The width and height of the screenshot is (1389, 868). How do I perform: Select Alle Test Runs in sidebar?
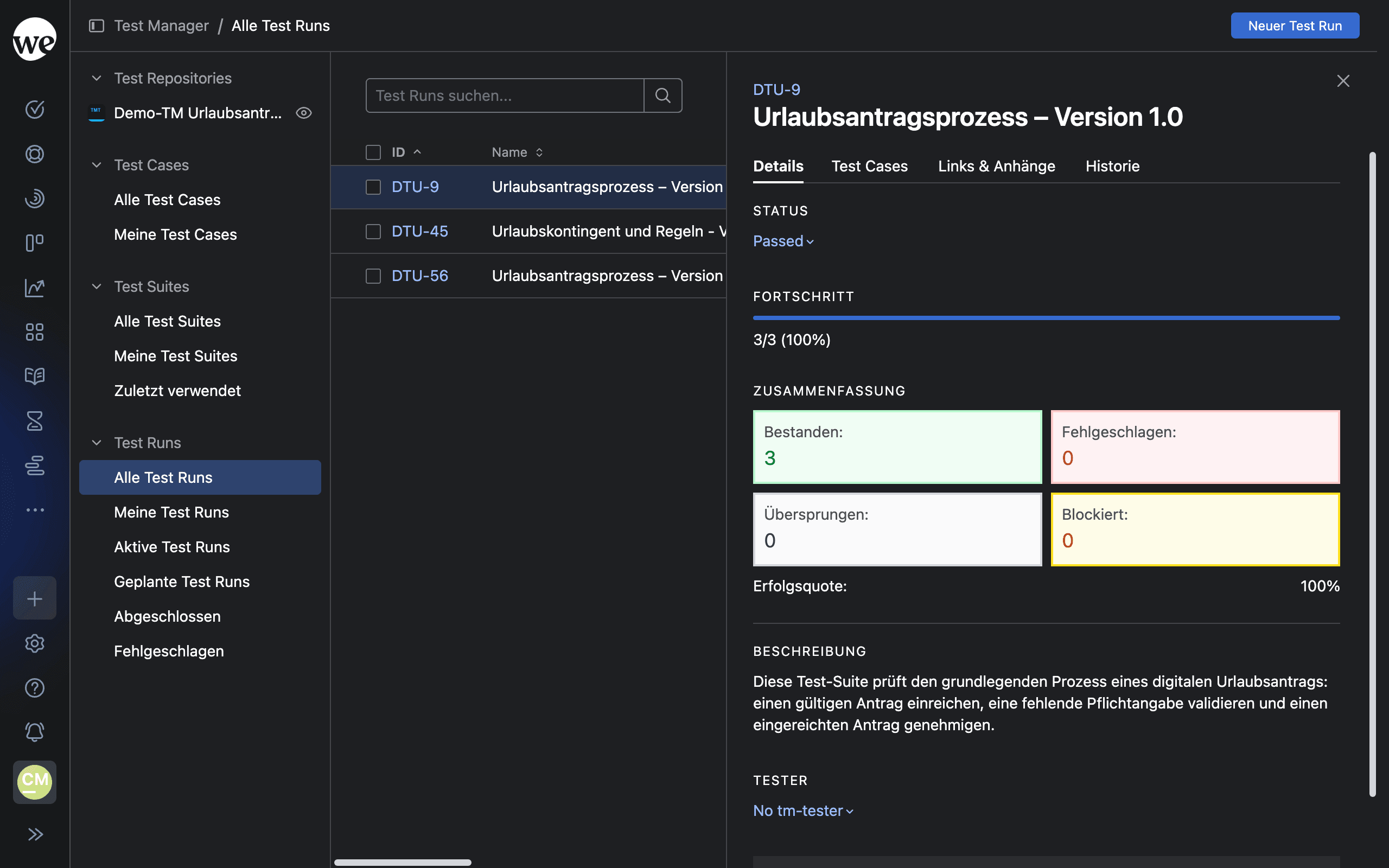pos(200,477)
